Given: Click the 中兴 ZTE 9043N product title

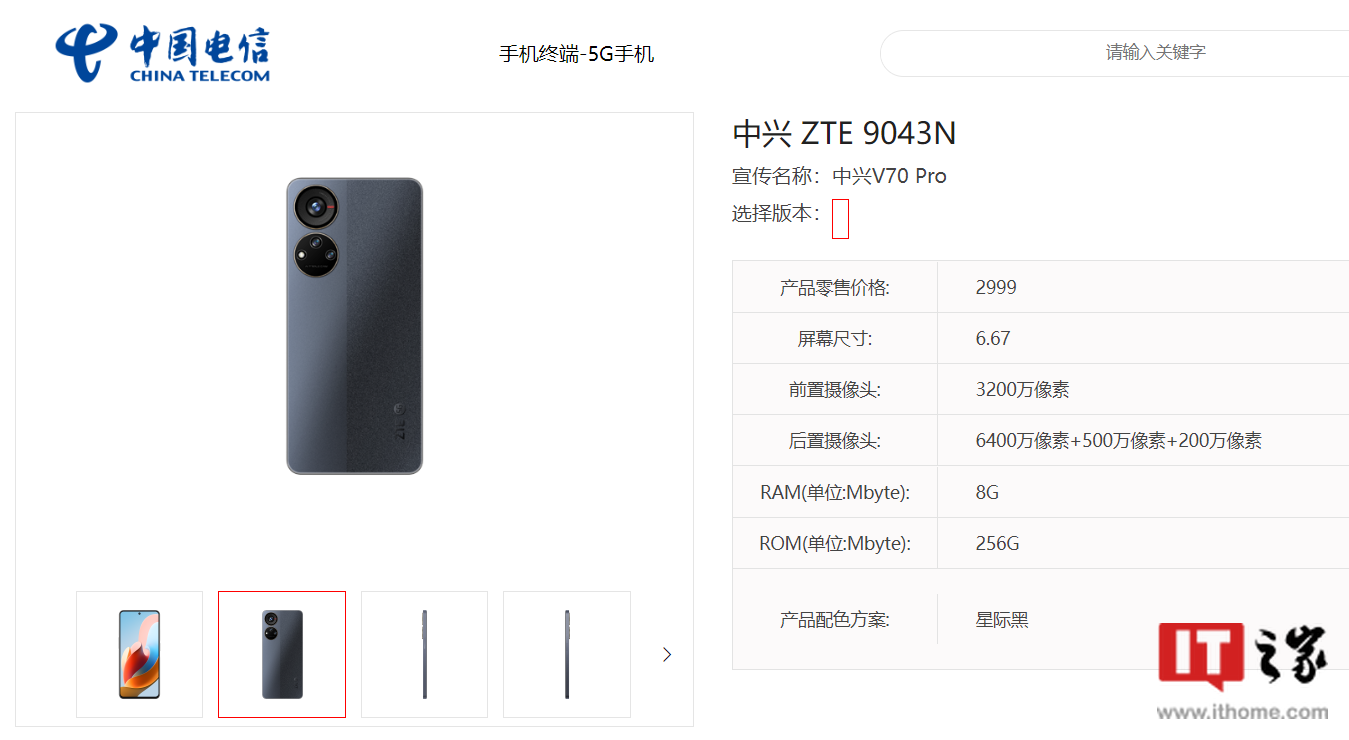Looking at the screenshot, I should coord(845,133).
